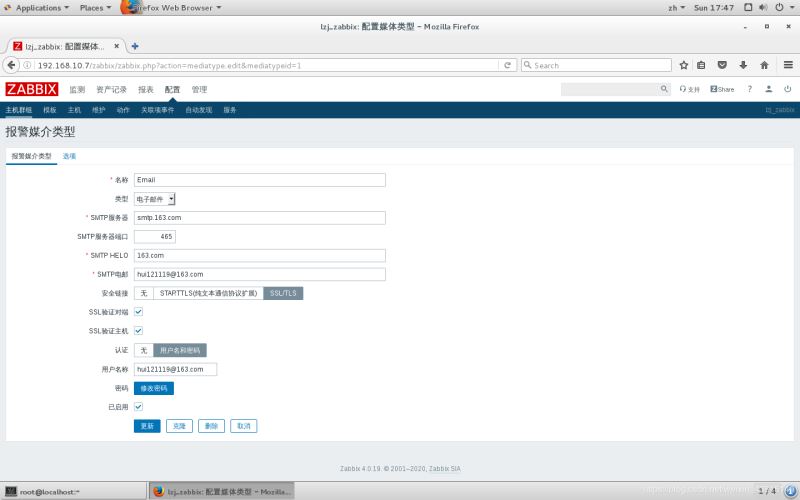Click the 修改密码 change password button
The image size is (800, 500).
pos(154,388)
